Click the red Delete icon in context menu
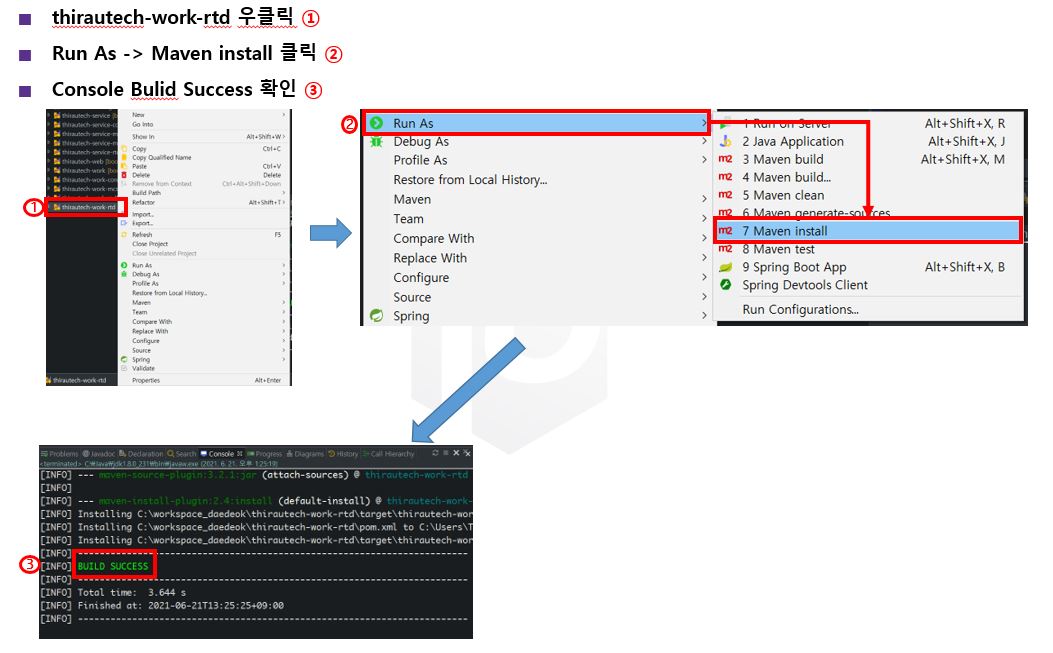Screen dimensions: 1053x653 coord(124,175)
